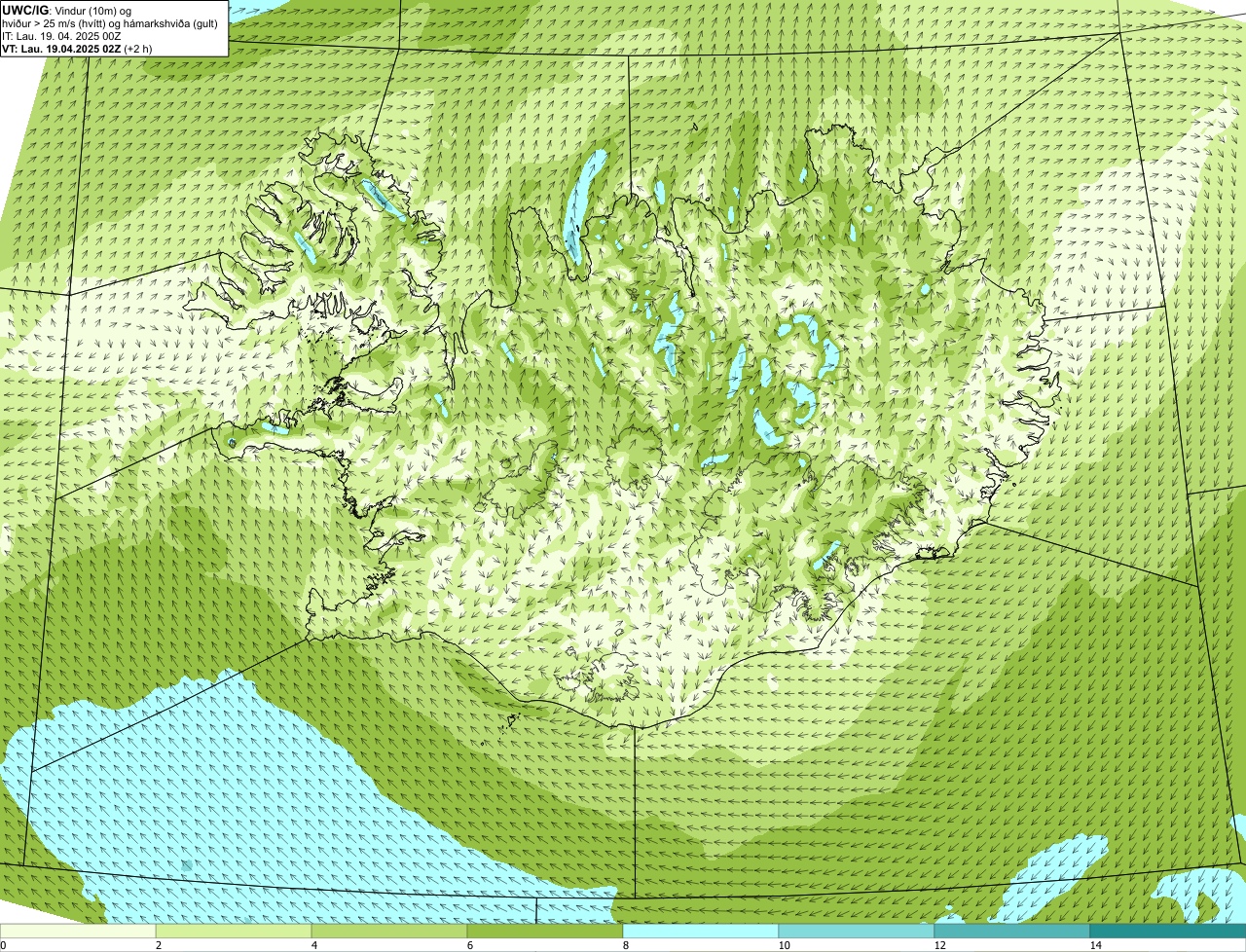Click the title line 'UWC/IG: Vindur (10m) og'
Viewport: 1246px width, 952px height.
click(x=66, y=10)
